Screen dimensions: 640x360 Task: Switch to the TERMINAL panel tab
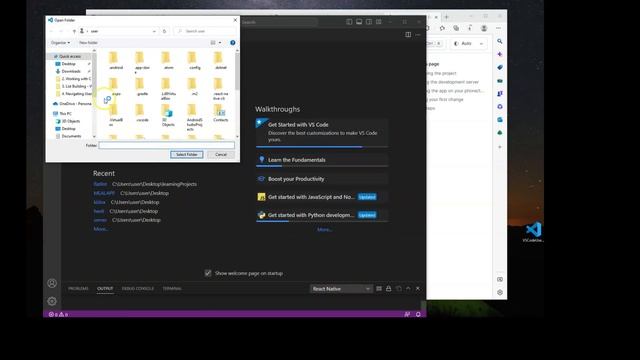pyautogui.click(x=172, y=289)
